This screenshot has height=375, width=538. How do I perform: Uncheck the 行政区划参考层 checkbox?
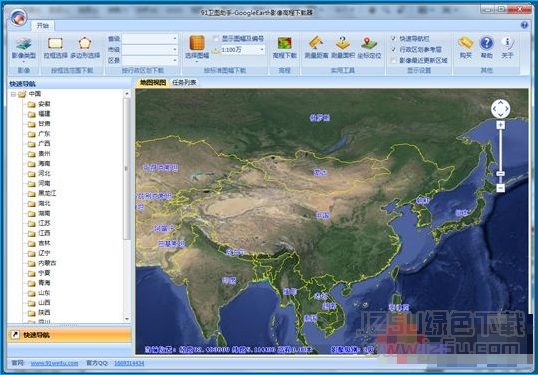394,49
